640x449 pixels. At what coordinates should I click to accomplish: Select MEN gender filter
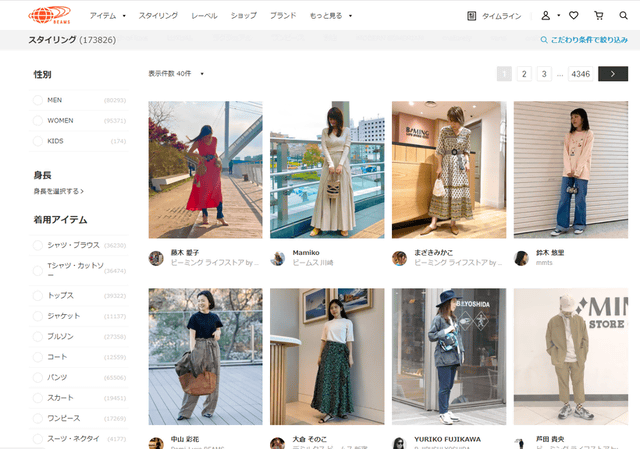tap(38, 100)
